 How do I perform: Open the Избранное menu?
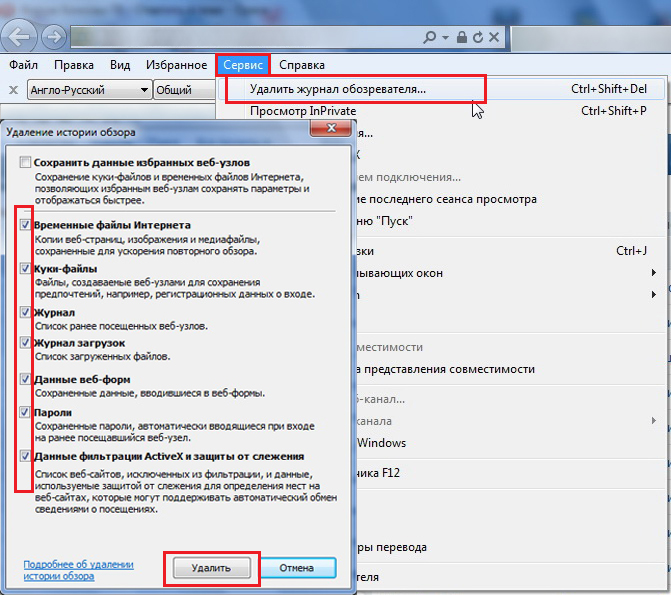click(176, 65)
